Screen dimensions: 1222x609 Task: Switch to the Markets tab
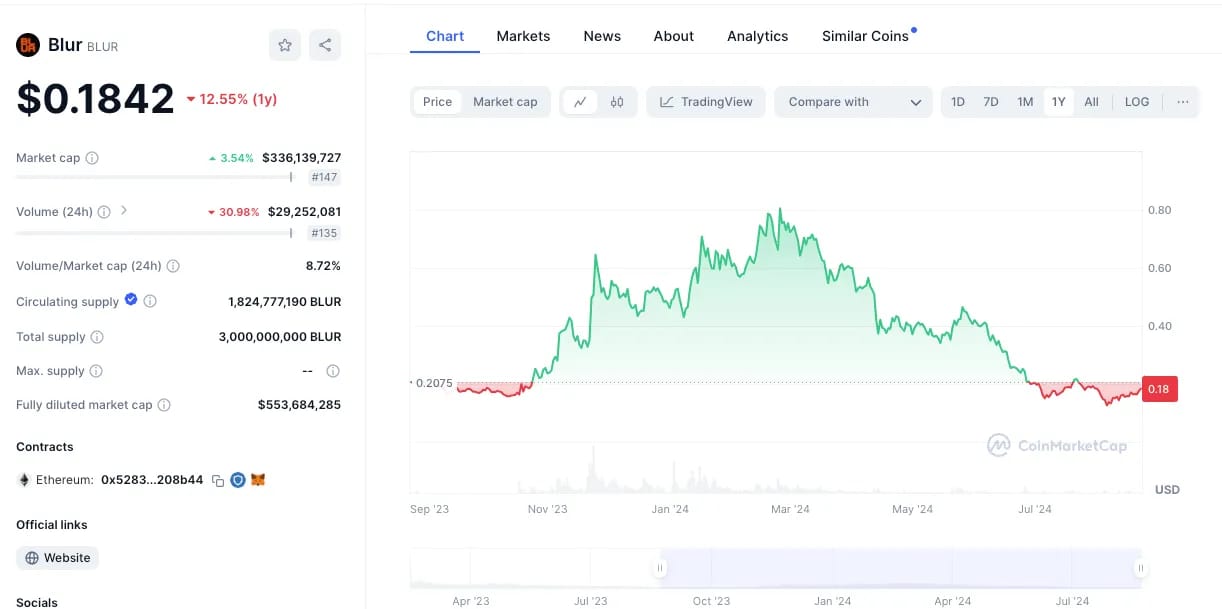pyautogui.click(x=523, y=36)
